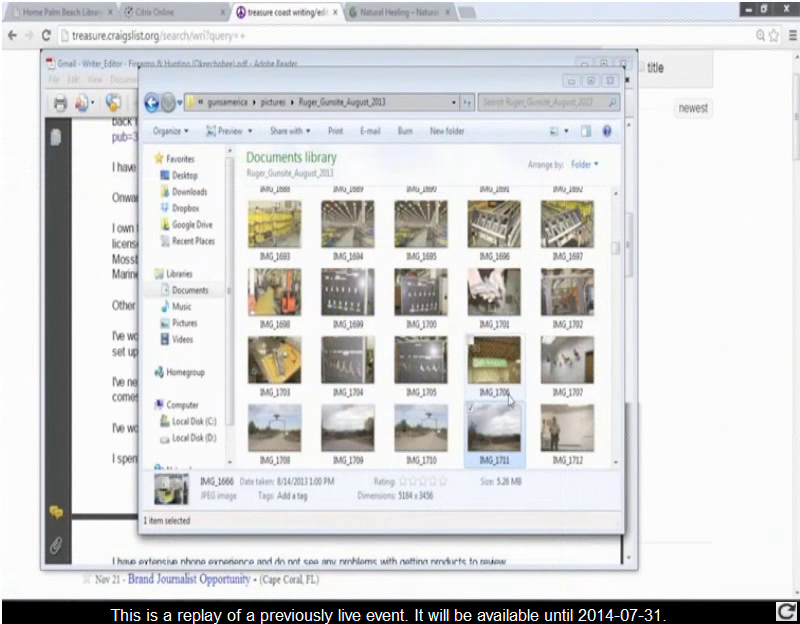Click the bookmark star in address bar
The image size is (800, 624).
[x=774, y=35]
